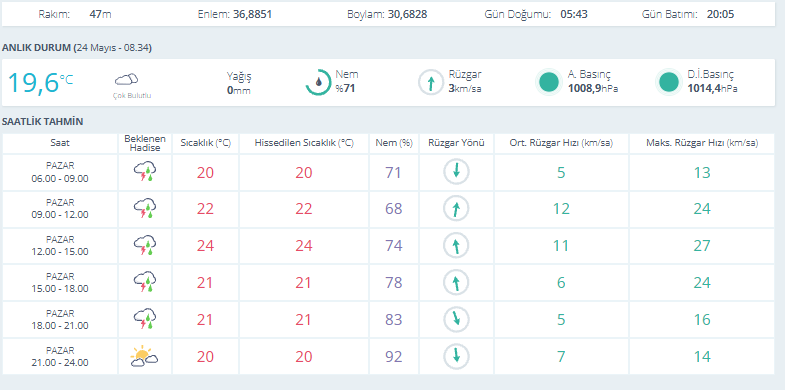Click the 1014,4hPa pressure value
Screen dimensions: 785x390
[712, 89]
